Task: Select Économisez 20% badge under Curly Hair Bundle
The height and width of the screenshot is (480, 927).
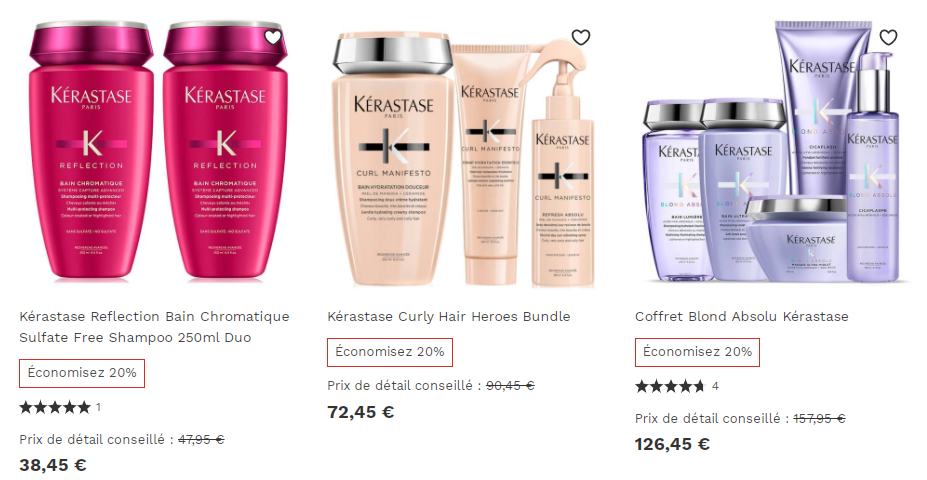Action: tap(390, 352)
